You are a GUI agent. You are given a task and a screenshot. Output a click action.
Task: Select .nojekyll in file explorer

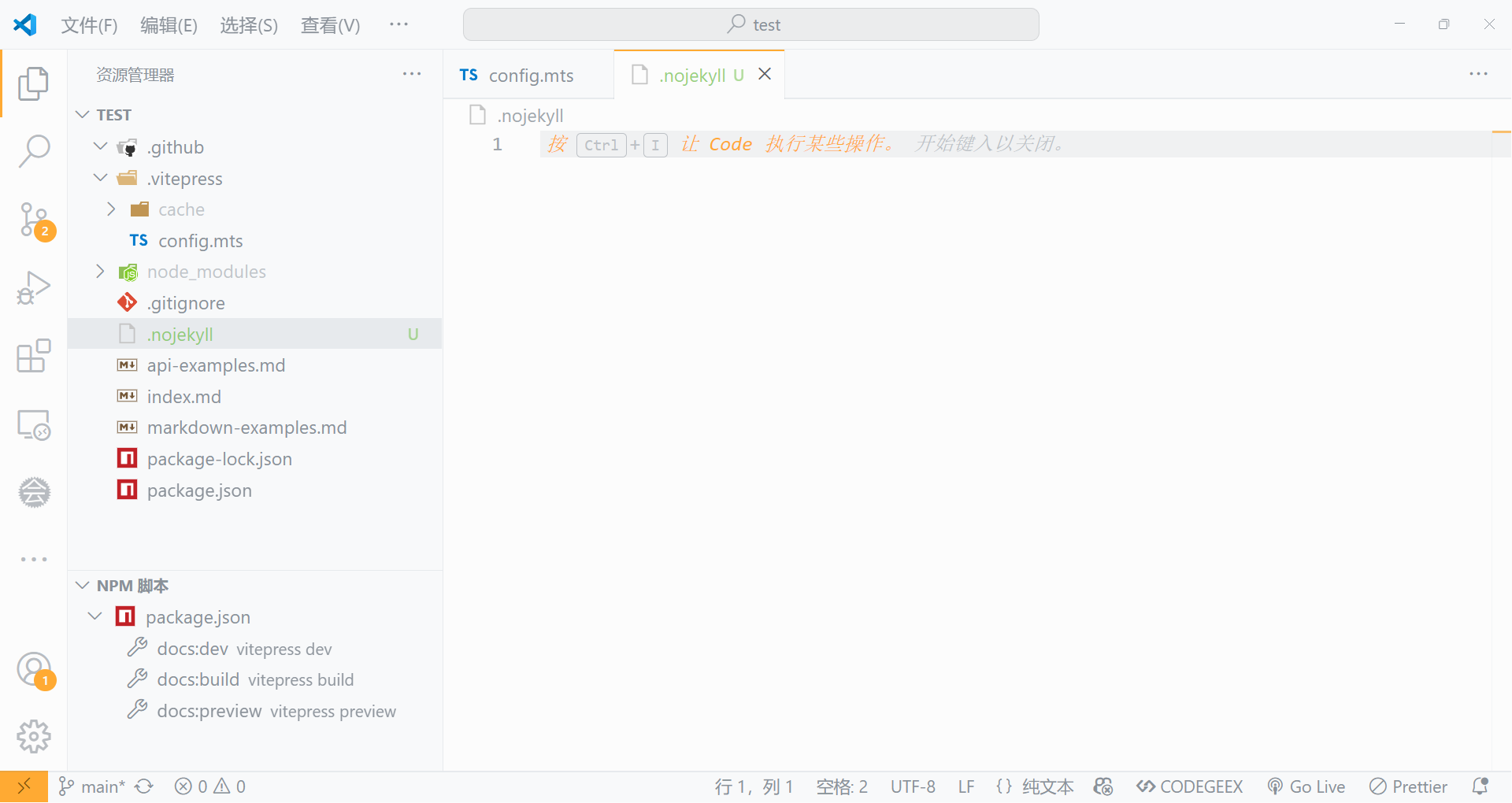click(255, 334)
